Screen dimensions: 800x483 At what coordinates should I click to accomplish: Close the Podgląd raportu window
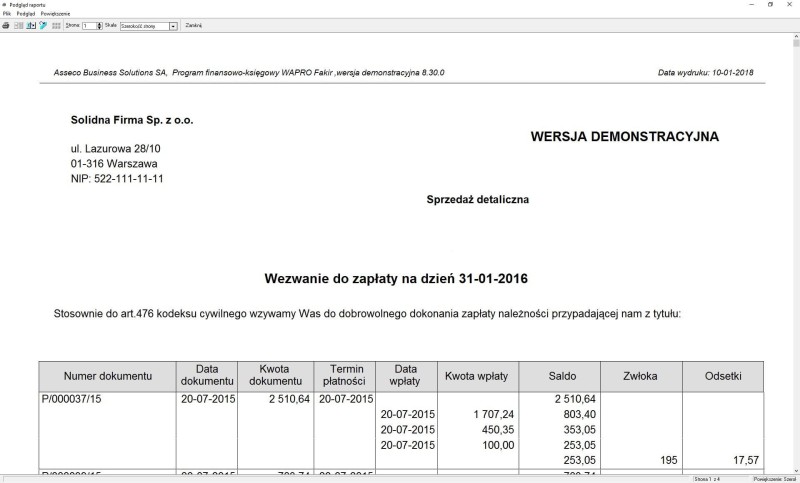click(x=791, y=5)
